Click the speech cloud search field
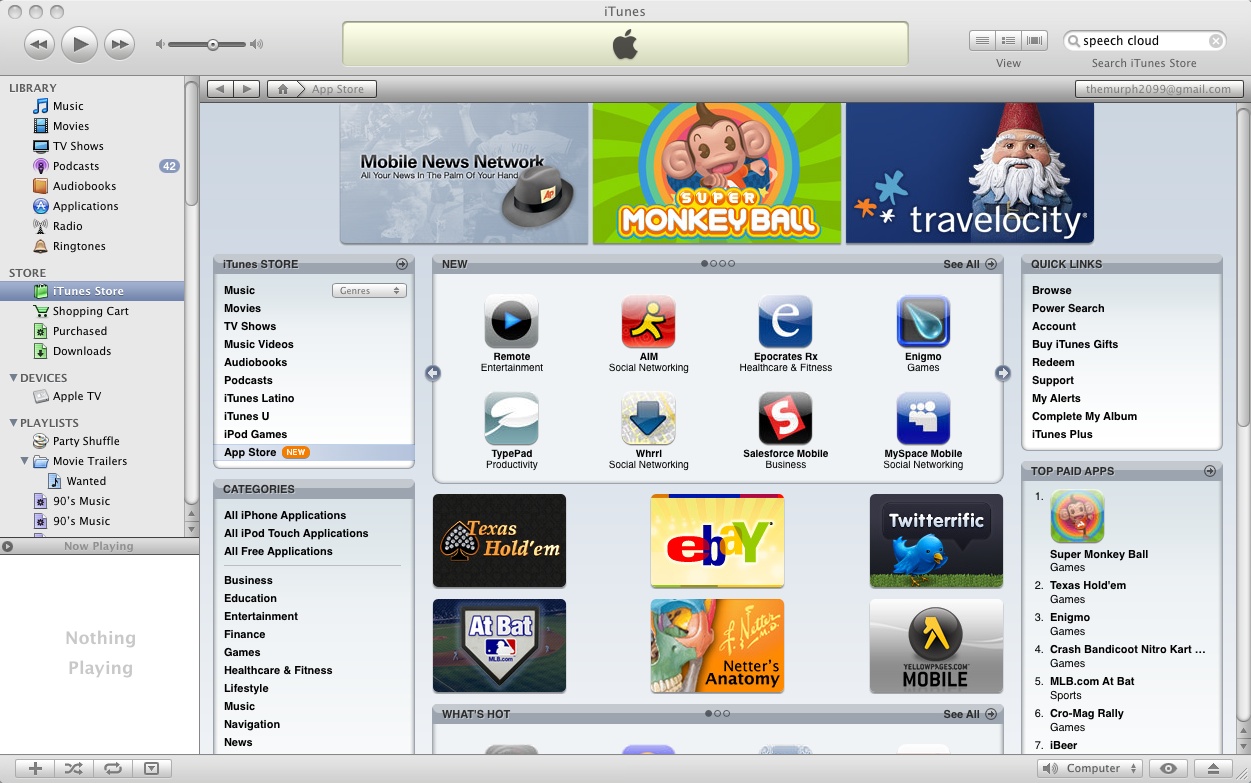 [1140, 40]
